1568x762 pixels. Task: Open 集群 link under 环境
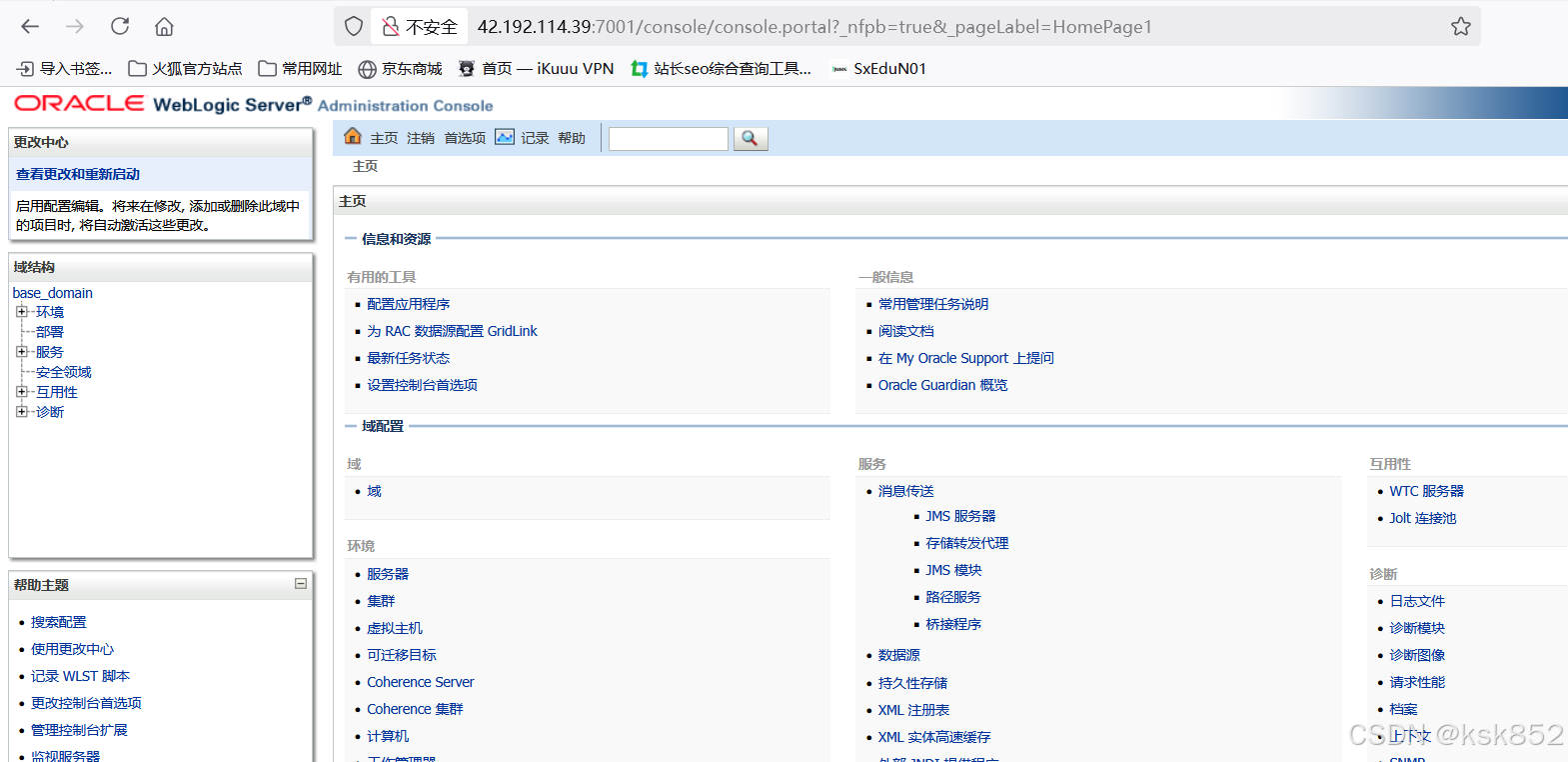(x=381, y=601)
